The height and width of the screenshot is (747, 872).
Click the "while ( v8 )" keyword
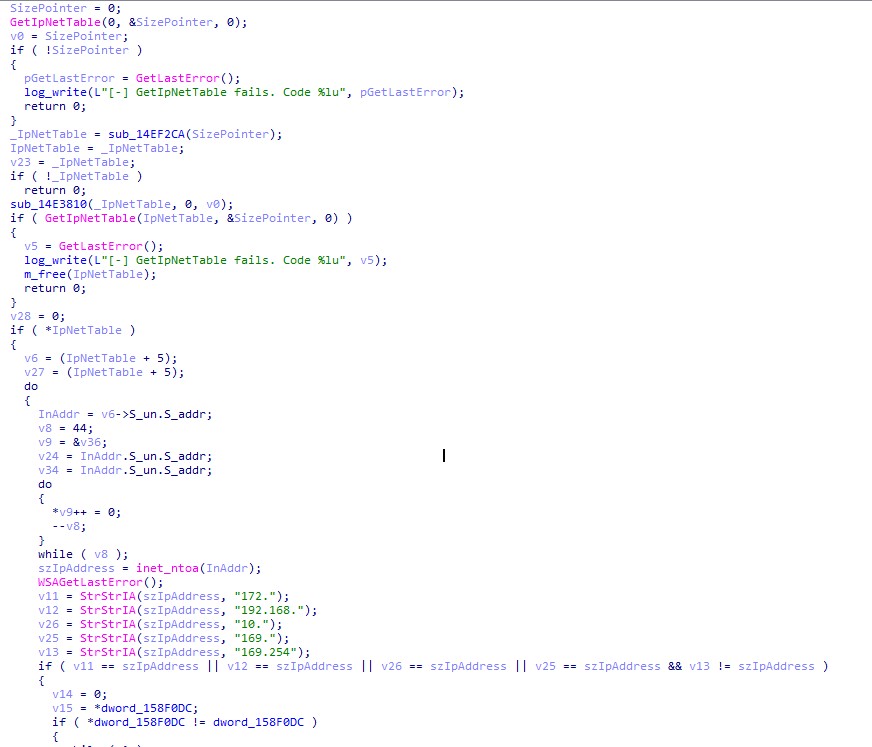(x=55, y=554)
